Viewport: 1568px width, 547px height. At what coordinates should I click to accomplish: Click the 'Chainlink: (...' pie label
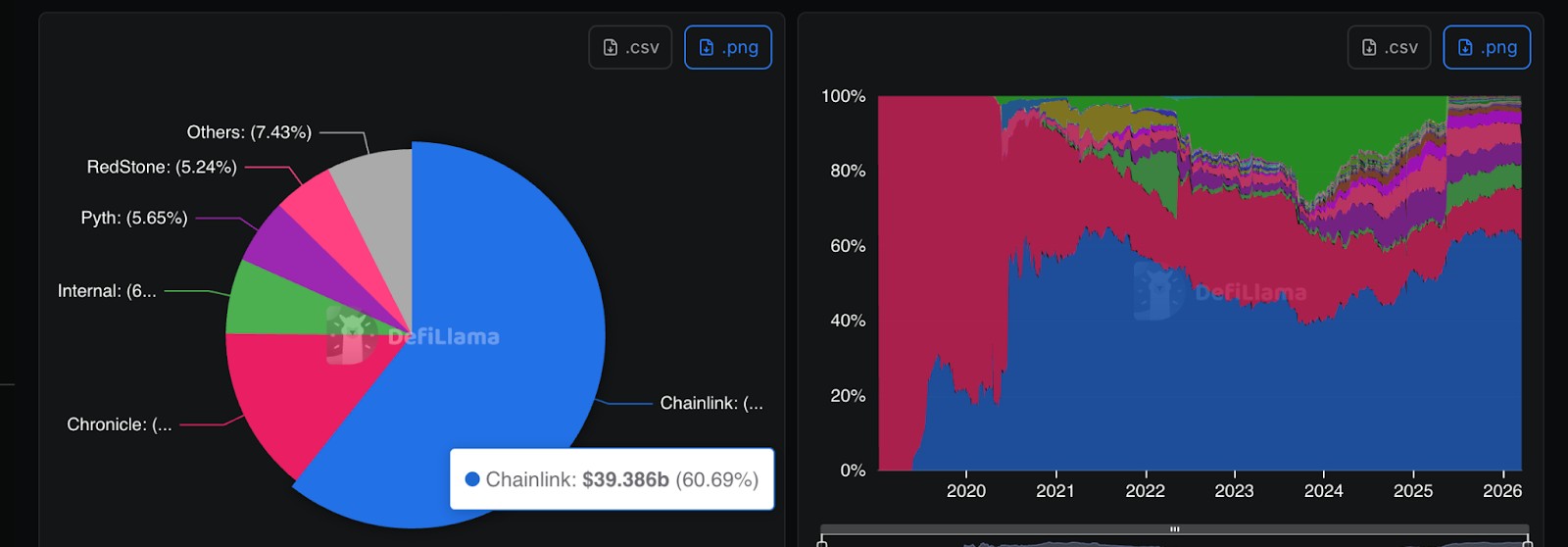tap(711, 403)
